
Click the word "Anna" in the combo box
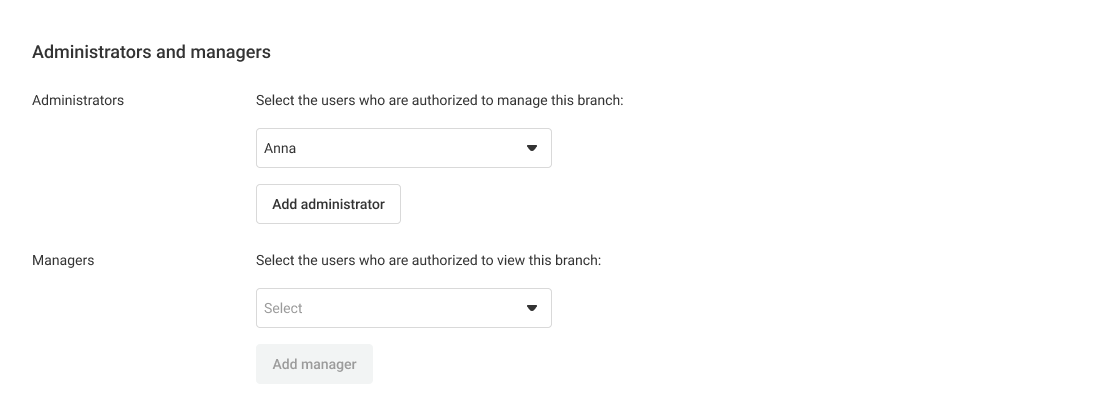(280, 148)
